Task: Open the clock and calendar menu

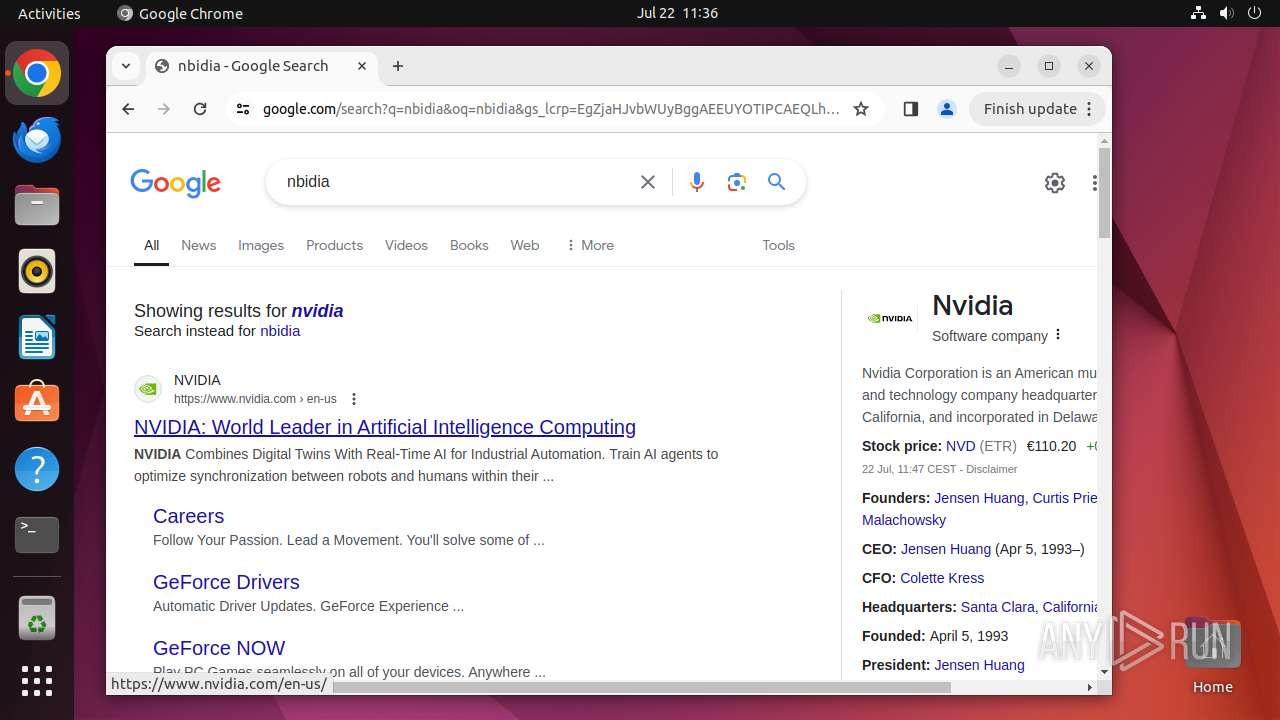Action: pyautogui.click(x=677, y=13)
